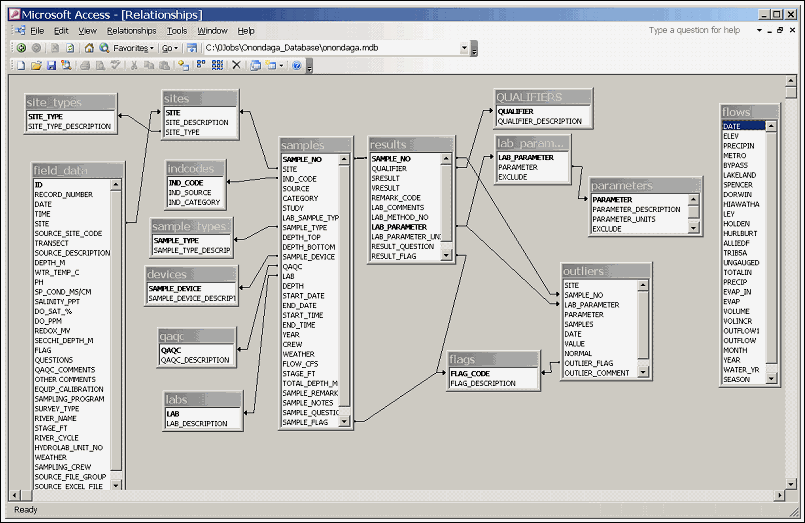
Task: Open the View menu
Action: [x=87, y=31]
